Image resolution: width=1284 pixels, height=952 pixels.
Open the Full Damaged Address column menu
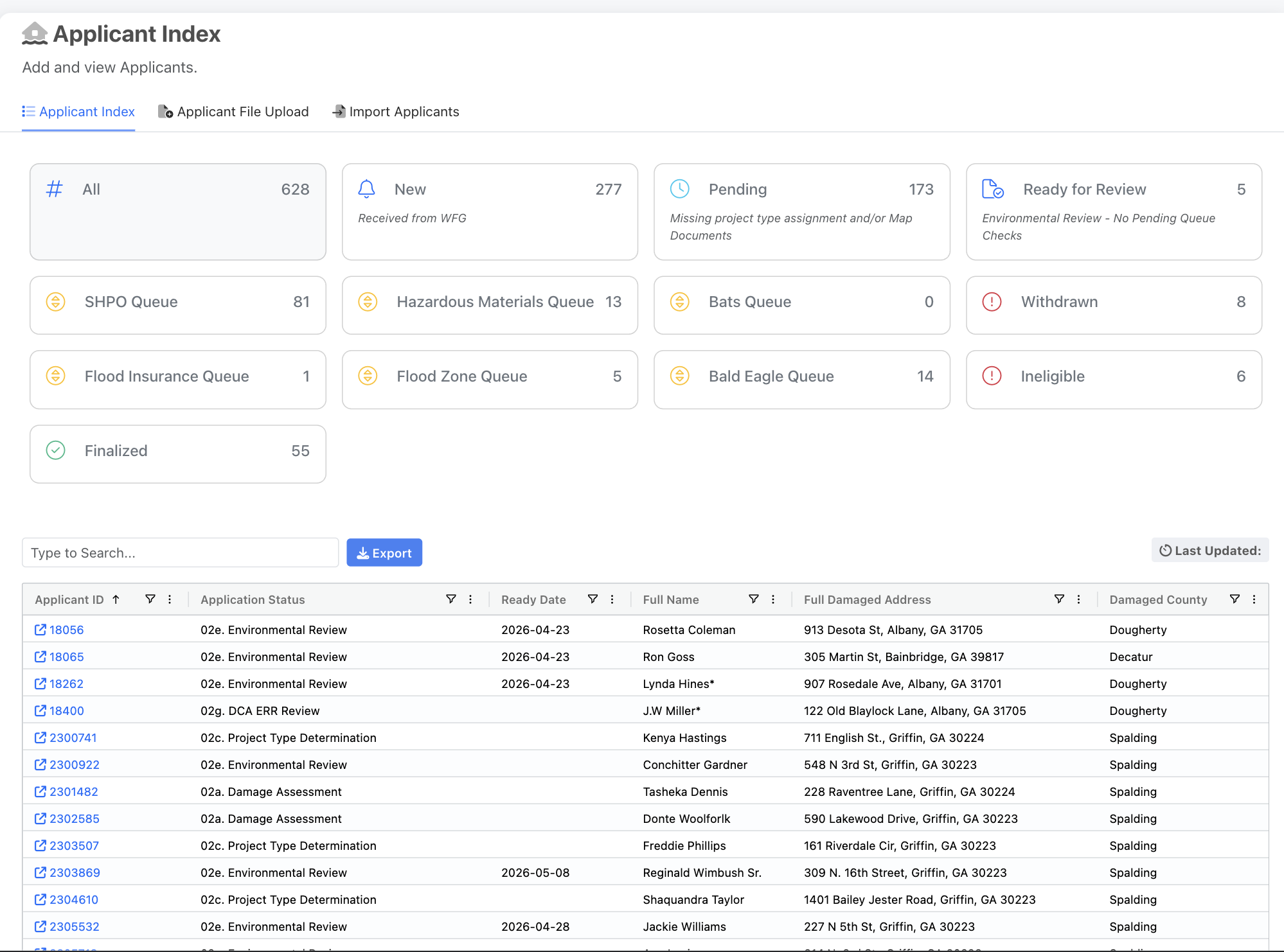point(1078,599)
